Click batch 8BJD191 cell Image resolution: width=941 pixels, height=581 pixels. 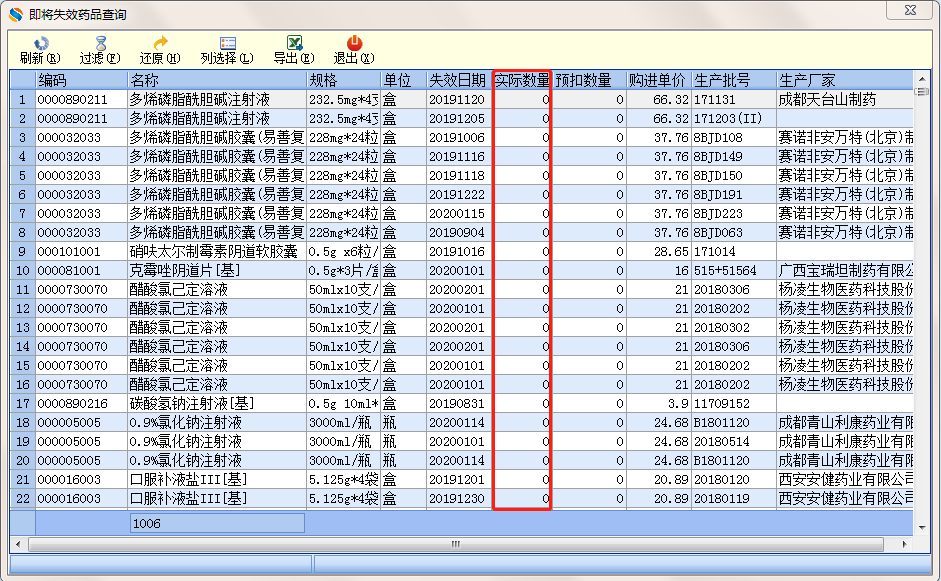(x=734, y=194)
